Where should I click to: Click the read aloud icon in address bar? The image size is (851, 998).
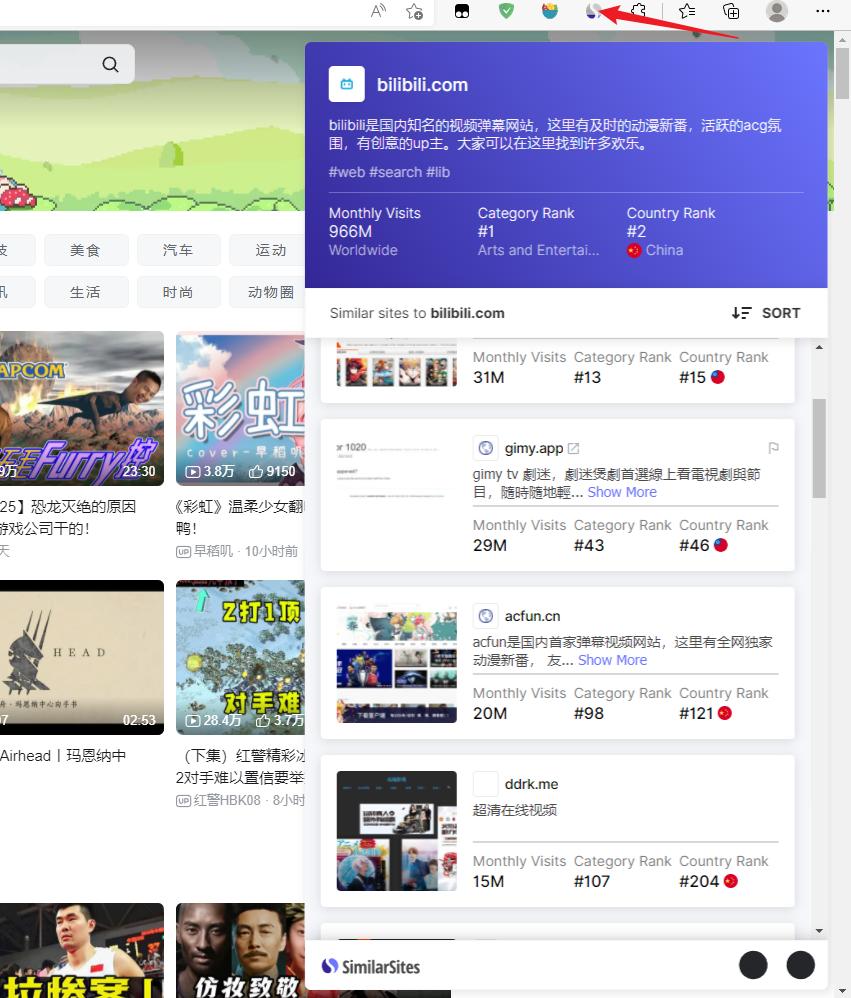[x=377, y=12]
